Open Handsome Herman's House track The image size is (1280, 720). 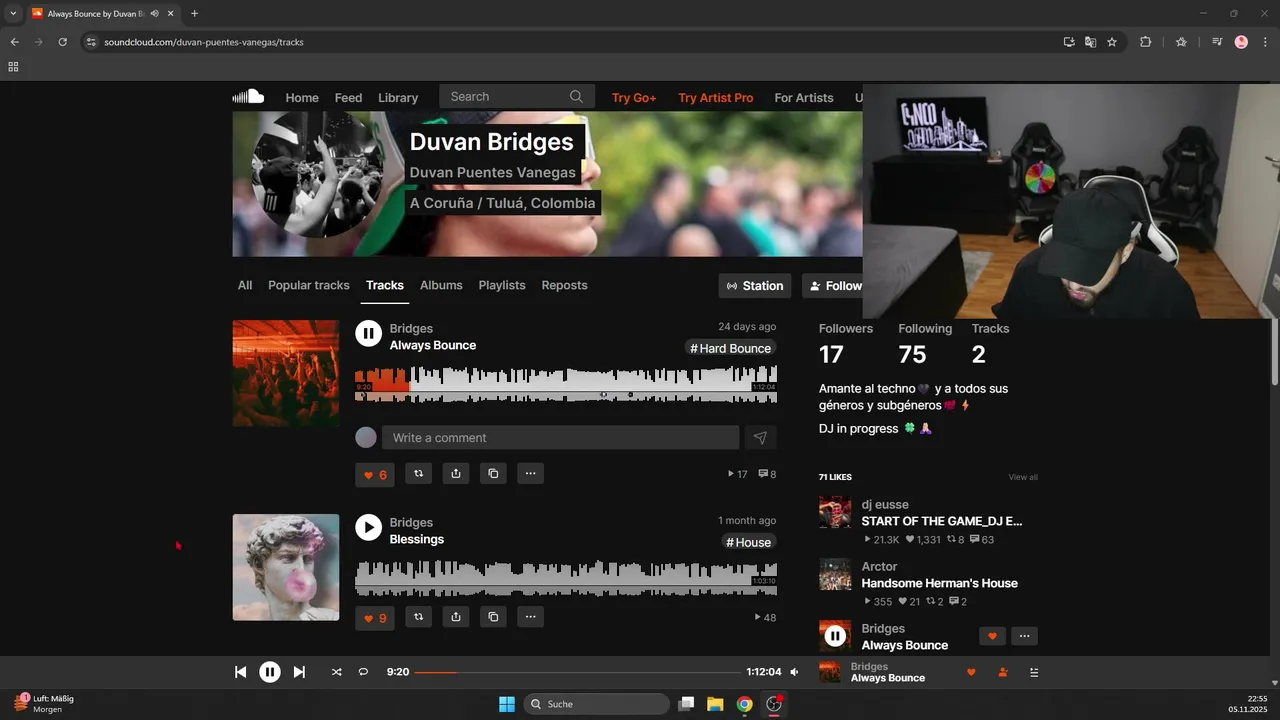[x=940, y=583]
